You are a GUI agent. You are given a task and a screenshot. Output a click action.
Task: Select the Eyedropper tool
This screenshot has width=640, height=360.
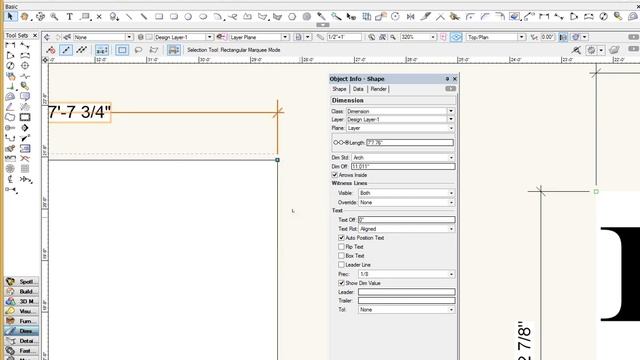point(322,16)
